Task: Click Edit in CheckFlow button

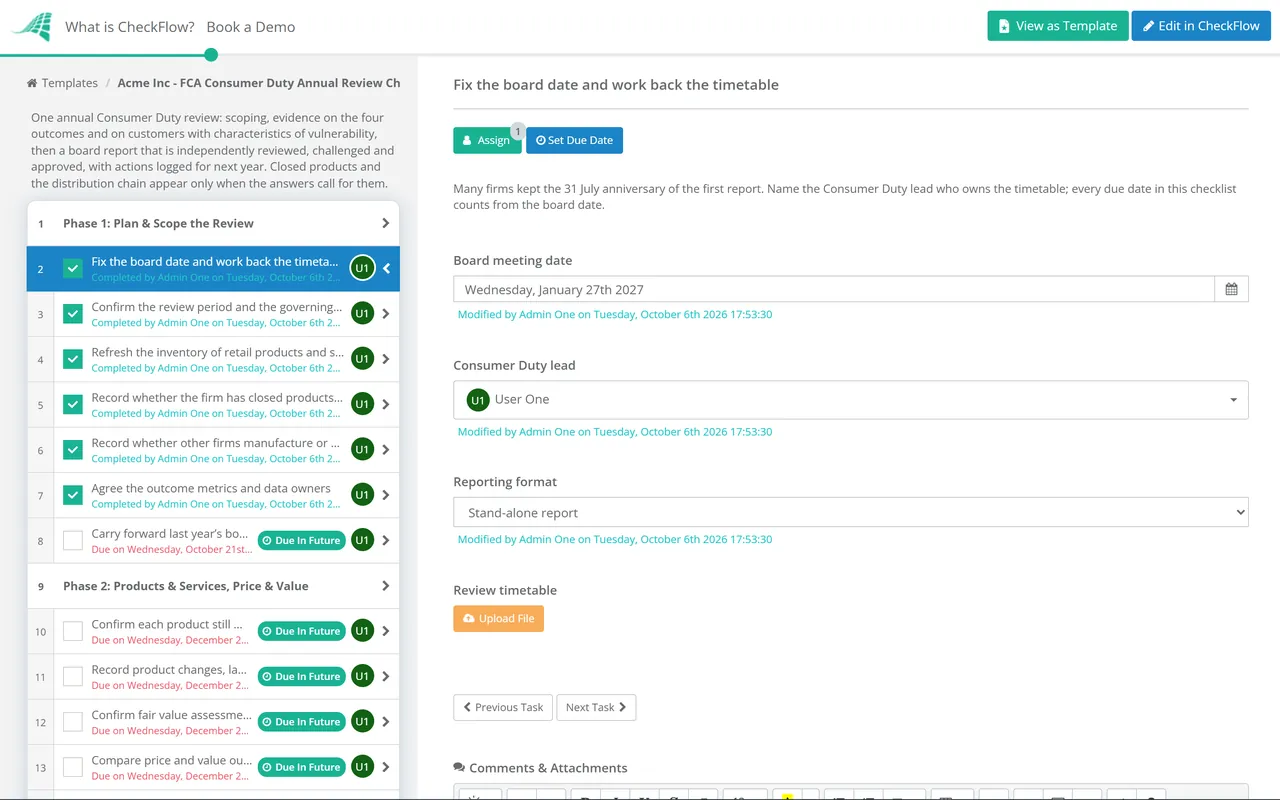Action: [x=1201, y=26]
